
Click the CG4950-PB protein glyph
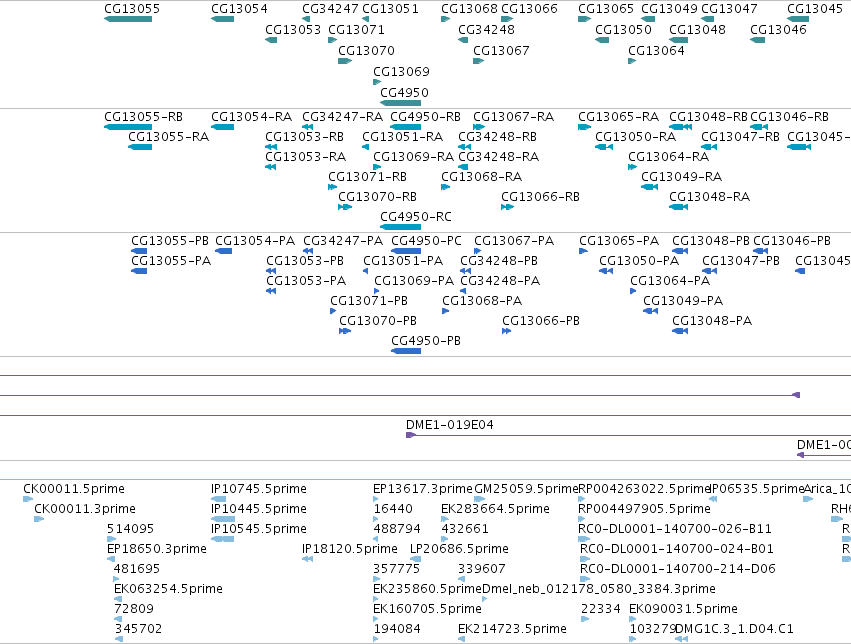tap(406, 351)
